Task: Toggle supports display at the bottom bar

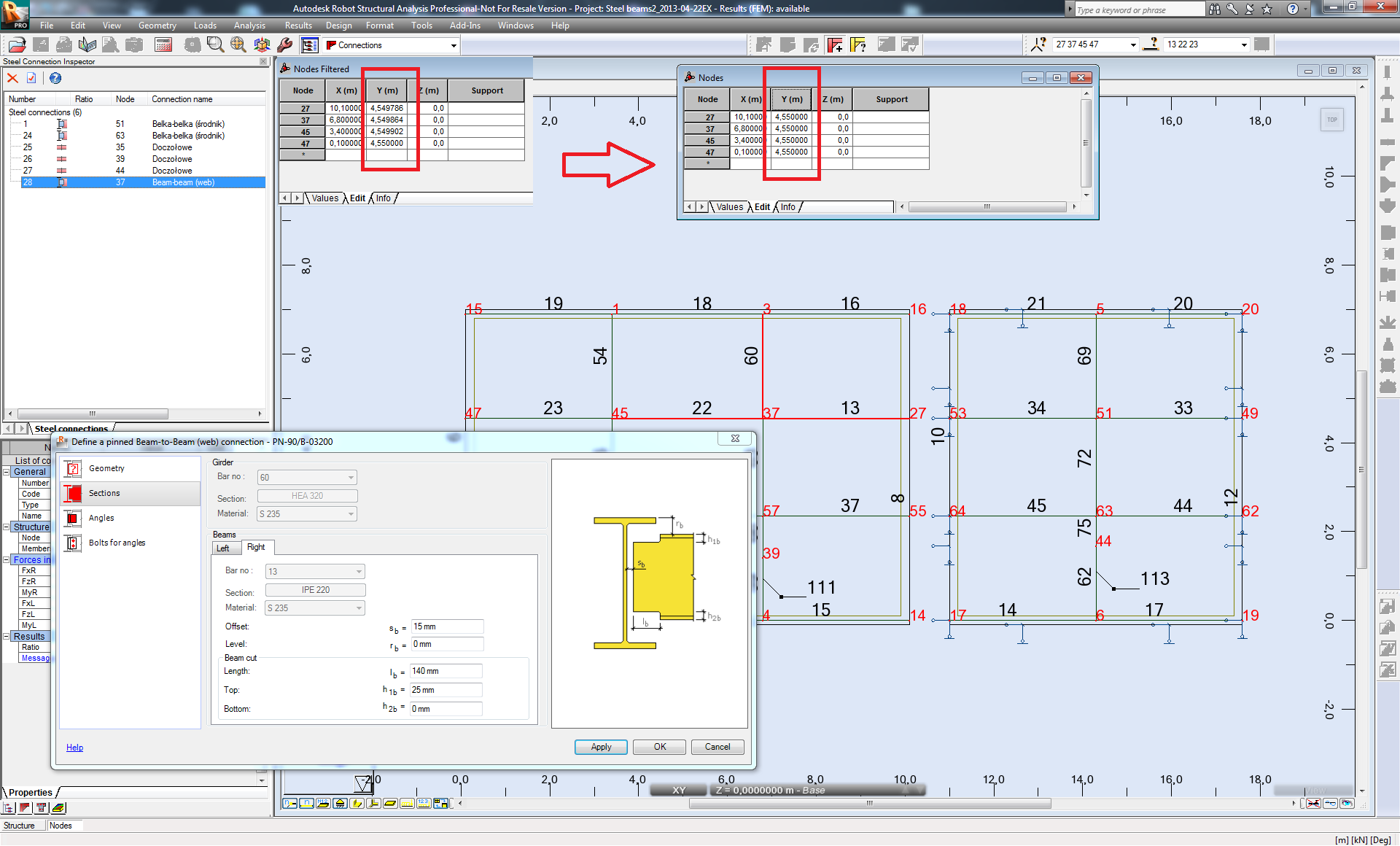Action: 340,804
